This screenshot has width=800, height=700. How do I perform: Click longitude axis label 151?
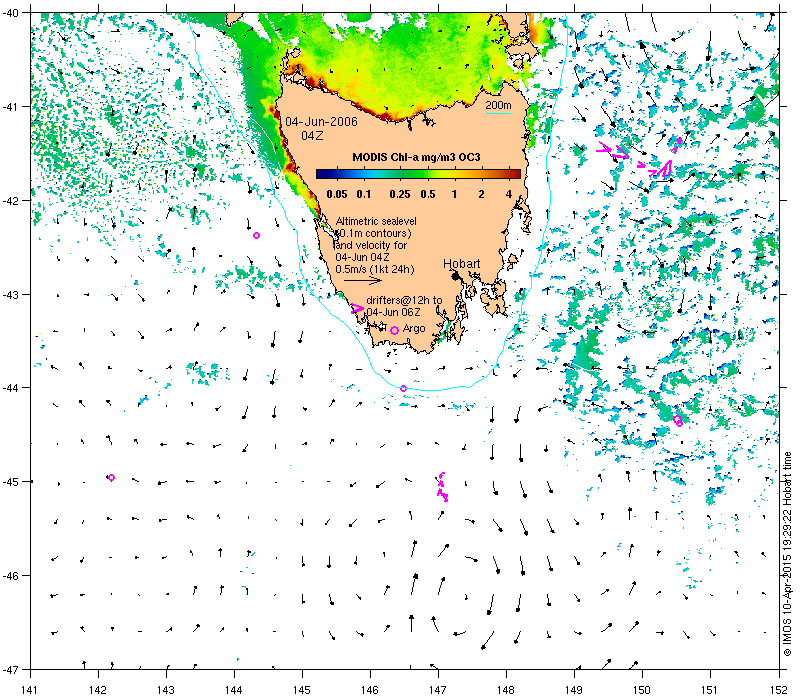coord(710,690)
